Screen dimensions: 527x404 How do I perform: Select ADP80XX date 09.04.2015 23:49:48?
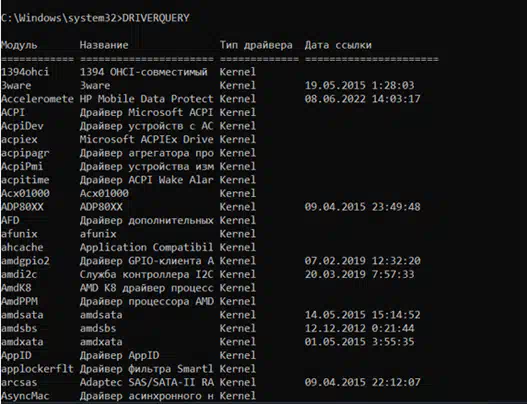(362, 207)
